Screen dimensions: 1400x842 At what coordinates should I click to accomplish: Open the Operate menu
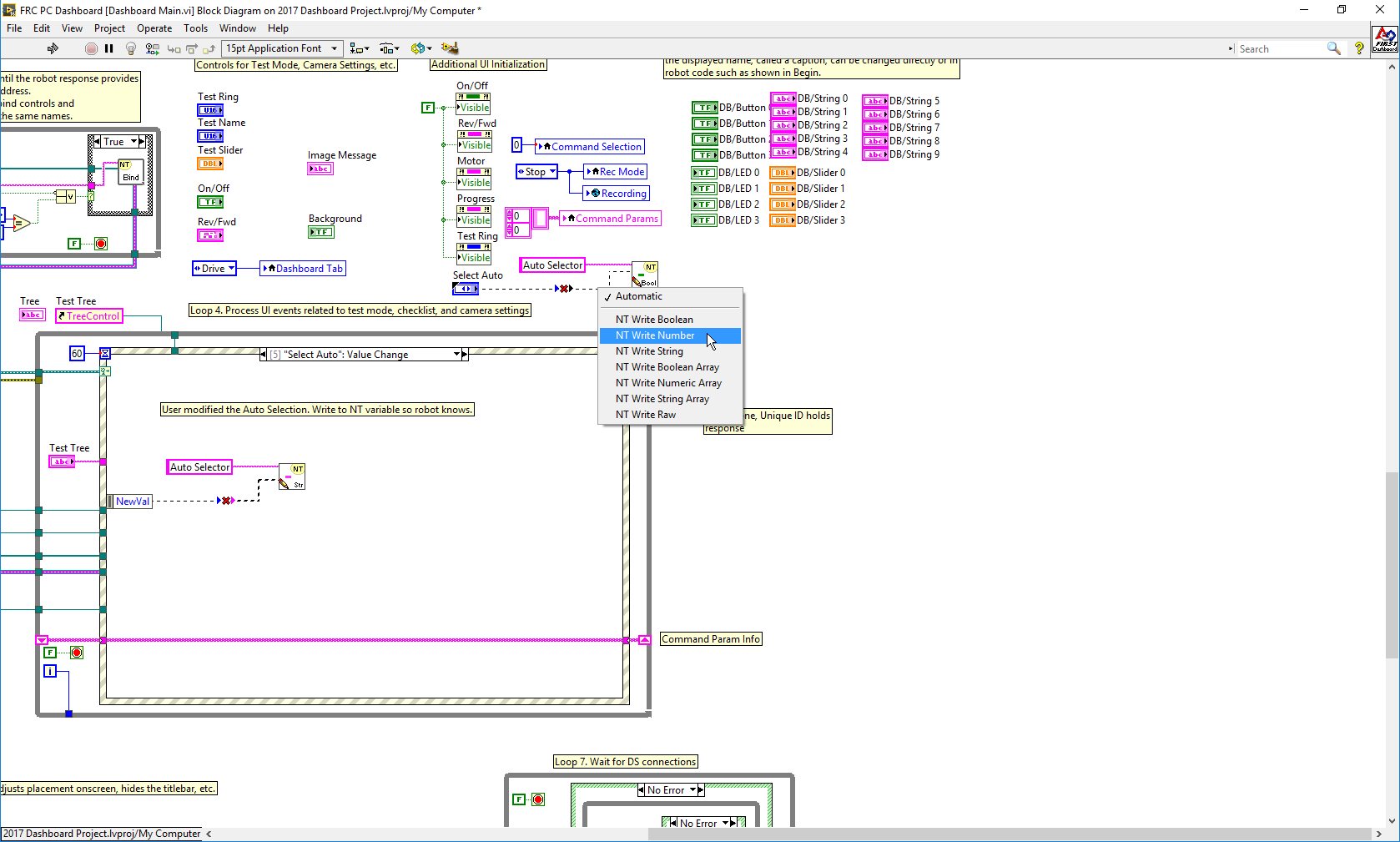[154, 28]
